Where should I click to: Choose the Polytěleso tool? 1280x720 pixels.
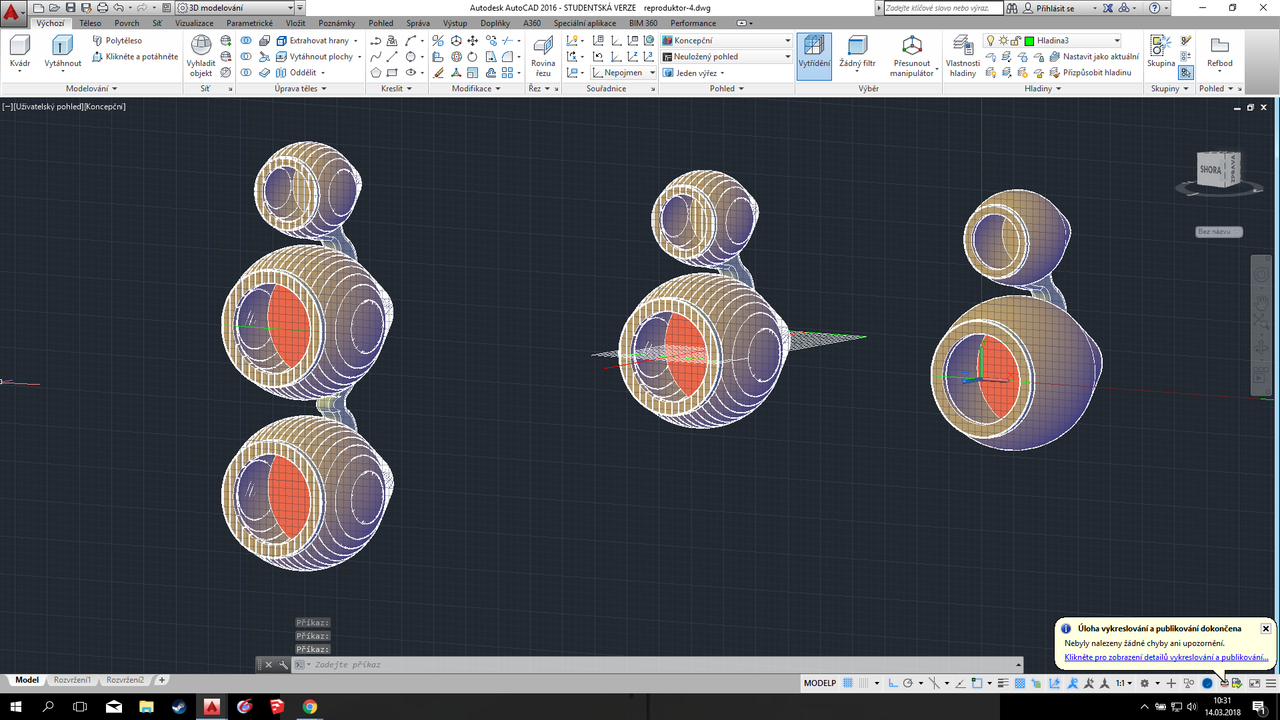(x=119, y=41)
